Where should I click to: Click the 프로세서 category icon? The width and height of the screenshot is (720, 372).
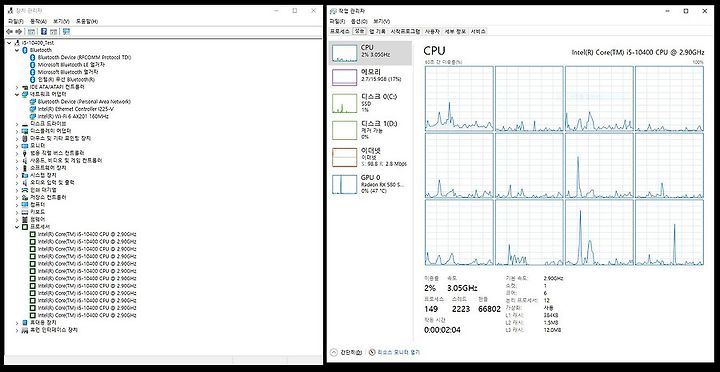tap(25, 227)
